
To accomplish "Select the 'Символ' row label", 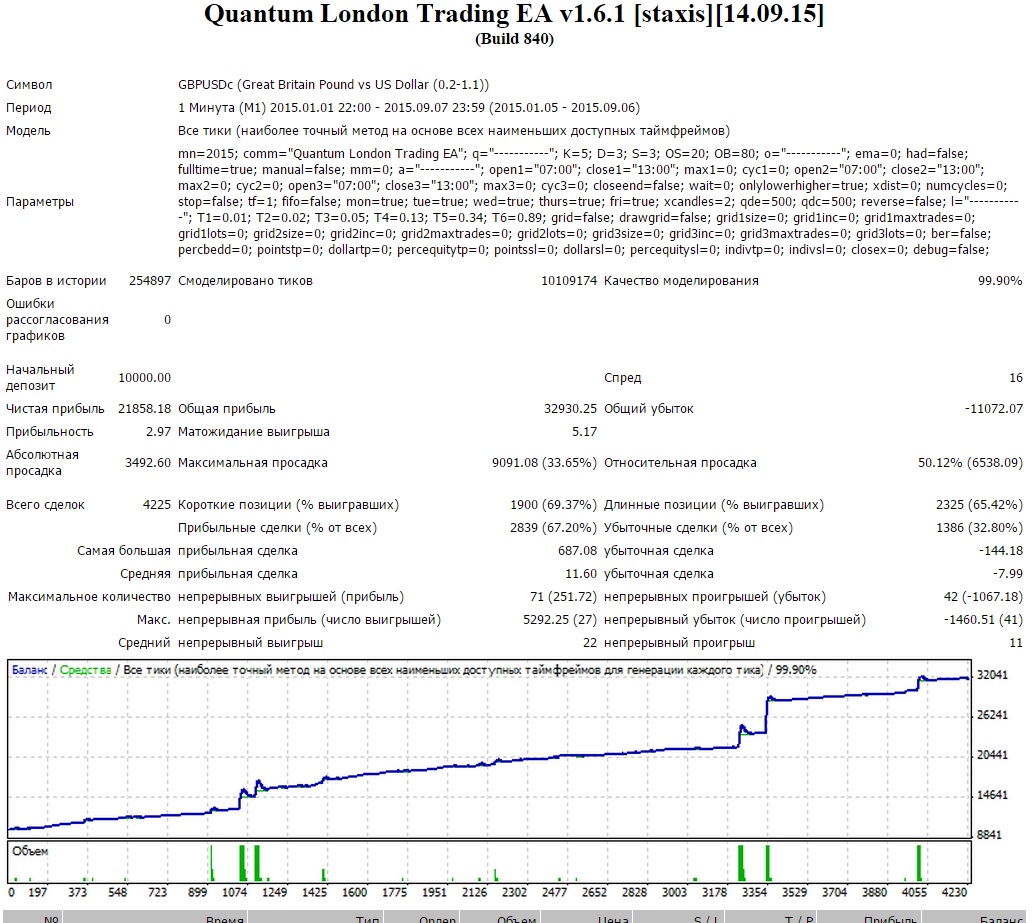I will 29,85.
